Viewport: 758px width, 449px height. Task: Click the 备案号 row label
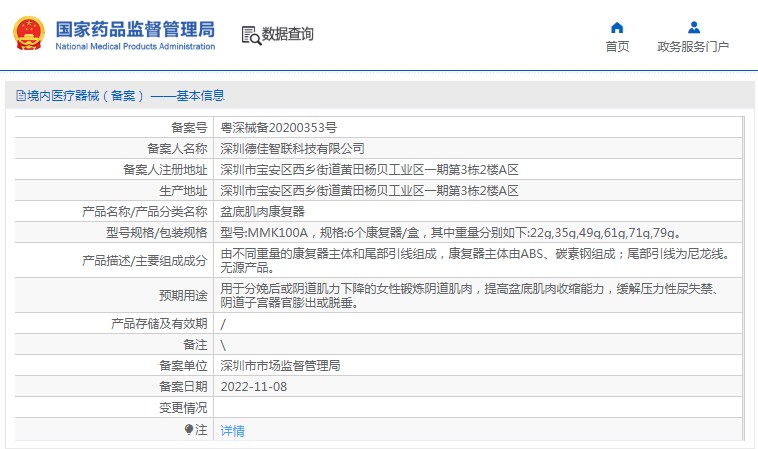pos(189,128)
